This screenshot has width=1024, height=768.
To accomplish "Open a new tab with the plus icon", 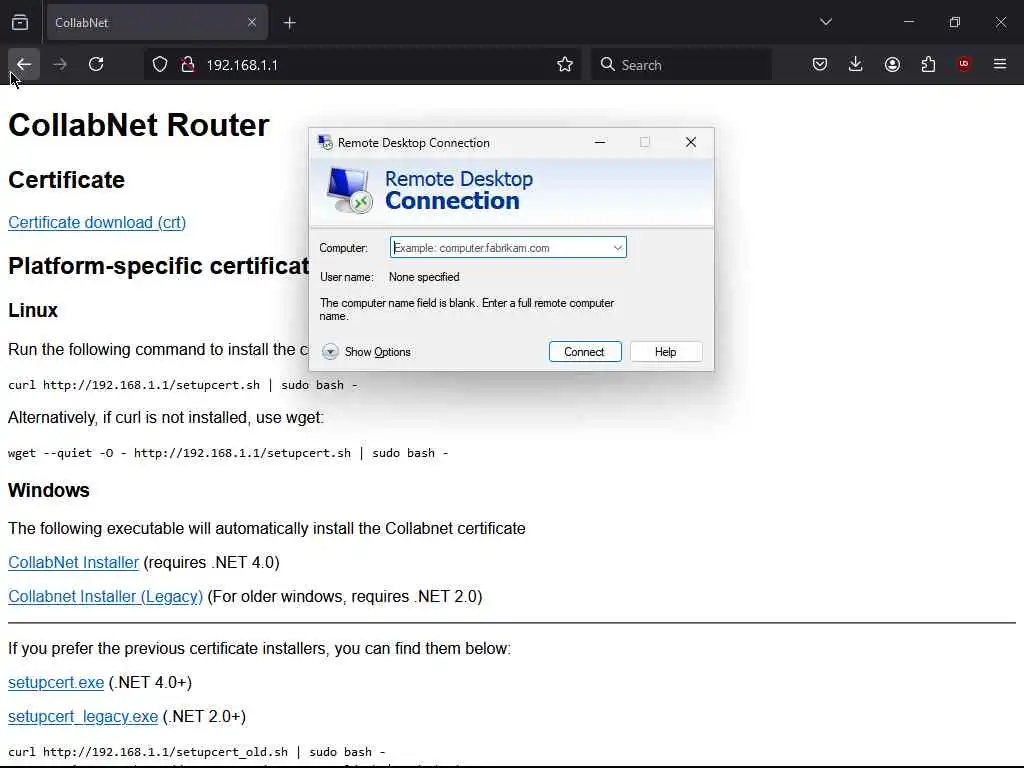I will click(x=290, y=23).
